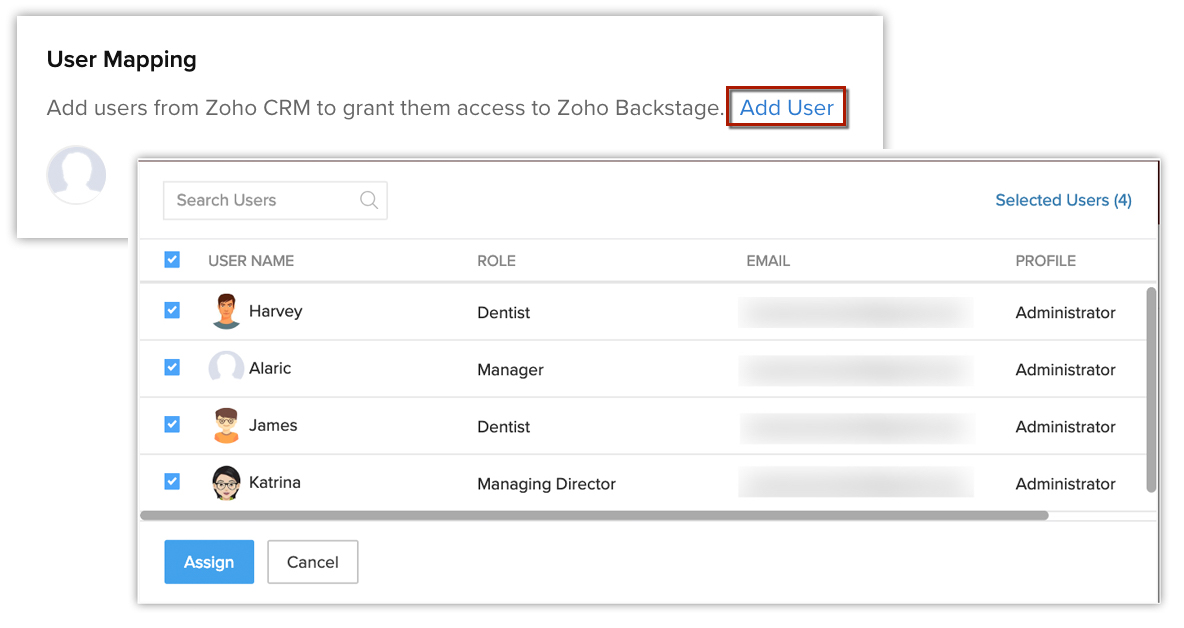Image resolution: width=1184 pixels, height=628 pixels.
Task: Click Katrina's avatar picture
Action: pos(227,483)
